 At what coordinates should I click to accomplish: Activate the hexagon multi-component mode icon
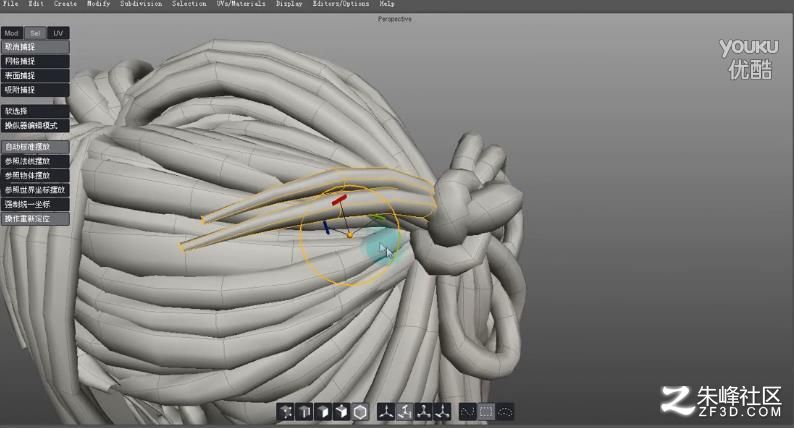tap(360, 412)
